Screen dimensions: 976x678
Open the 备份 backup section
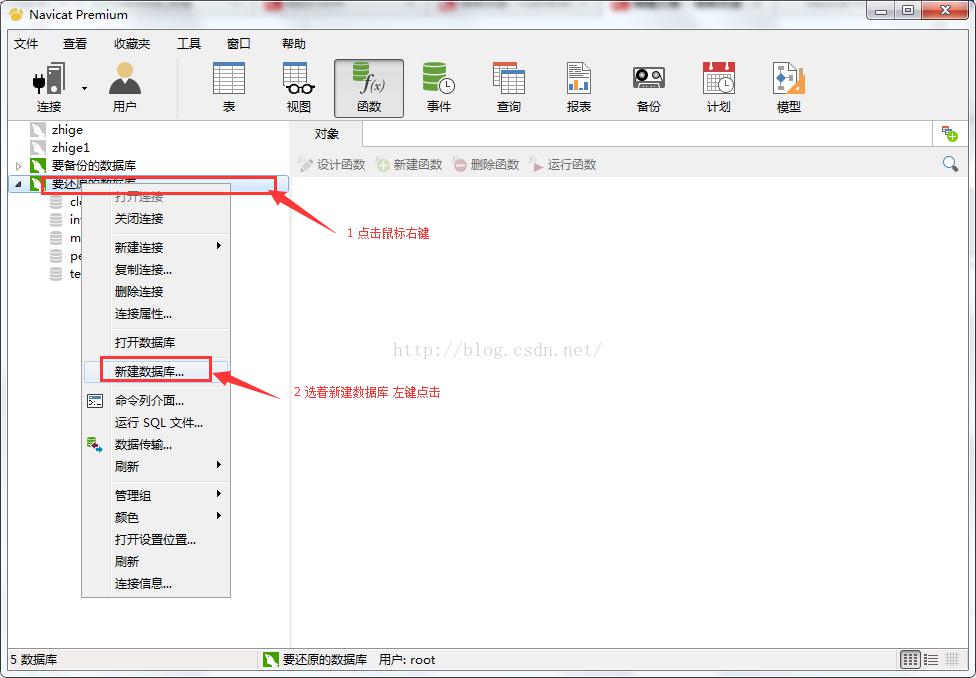pyautogui.click(x=649, y=87)
